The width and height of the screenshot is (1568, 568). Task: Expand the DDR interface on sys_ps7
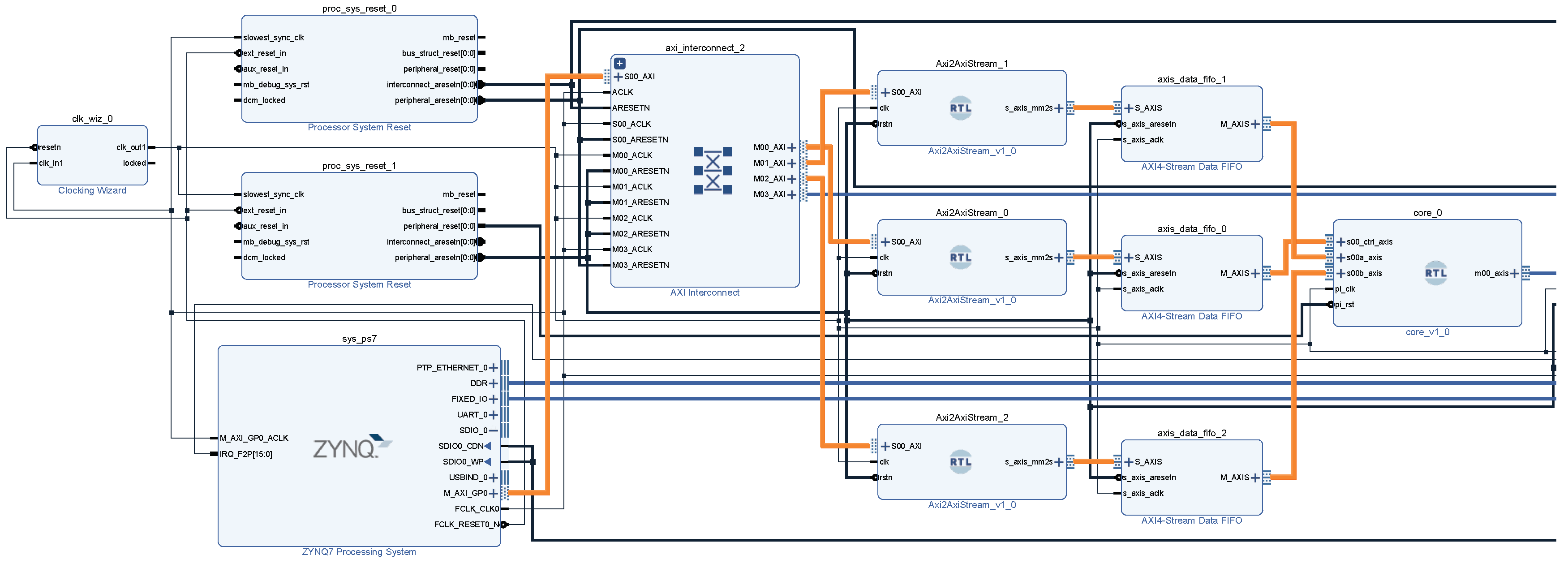click(x=493, y=383)
